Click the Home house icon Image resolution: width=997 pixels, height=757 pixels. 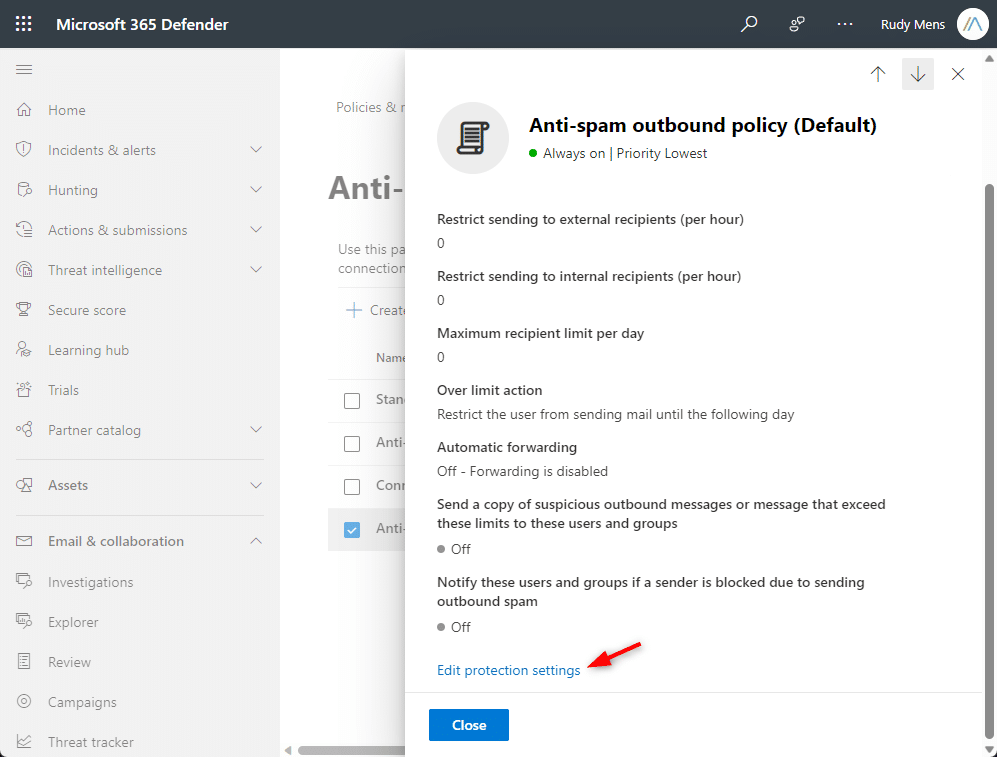coord(24,109)
